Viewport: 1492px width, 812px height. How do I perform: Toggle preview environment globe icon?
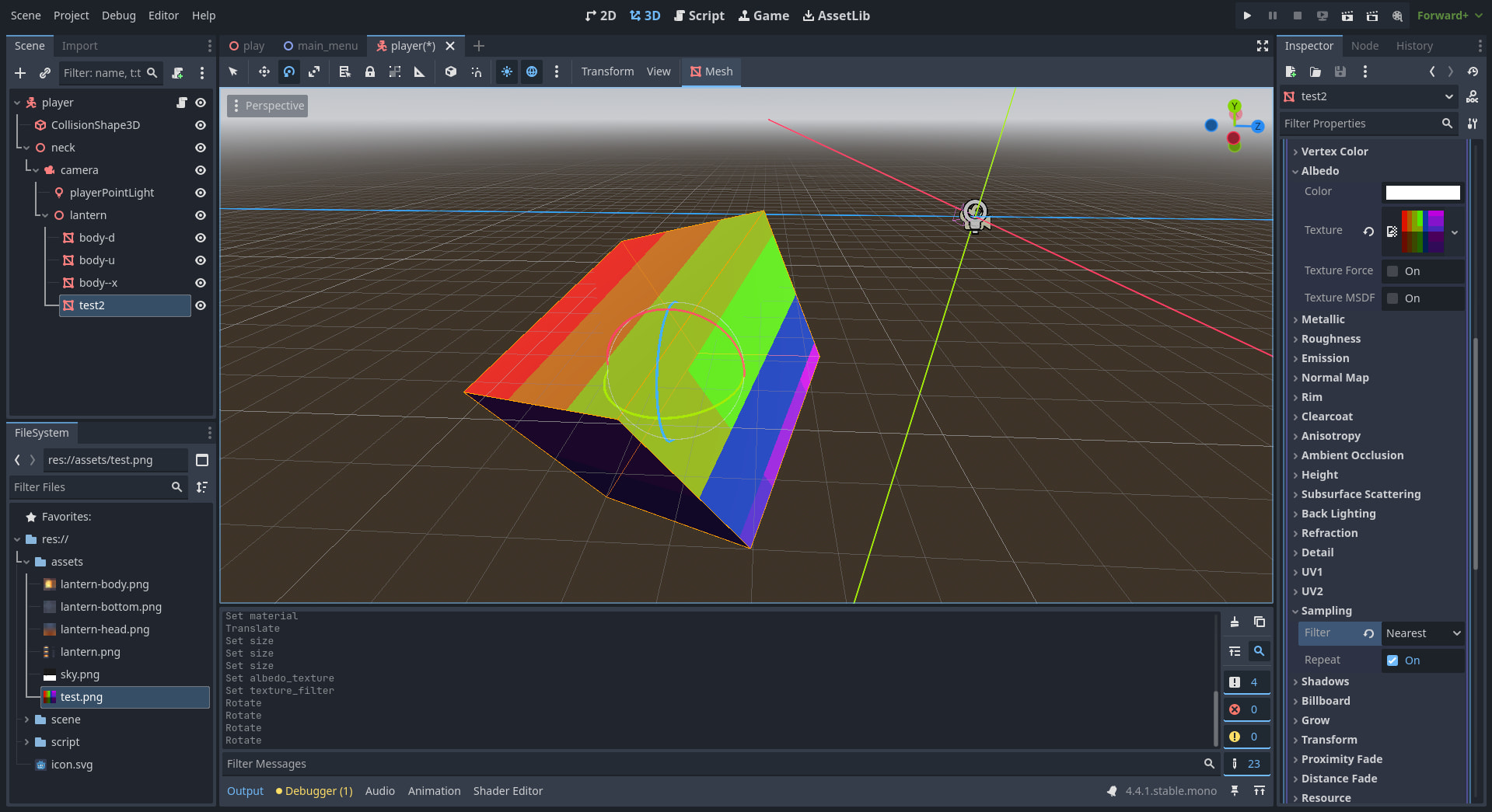pos(532,71)
